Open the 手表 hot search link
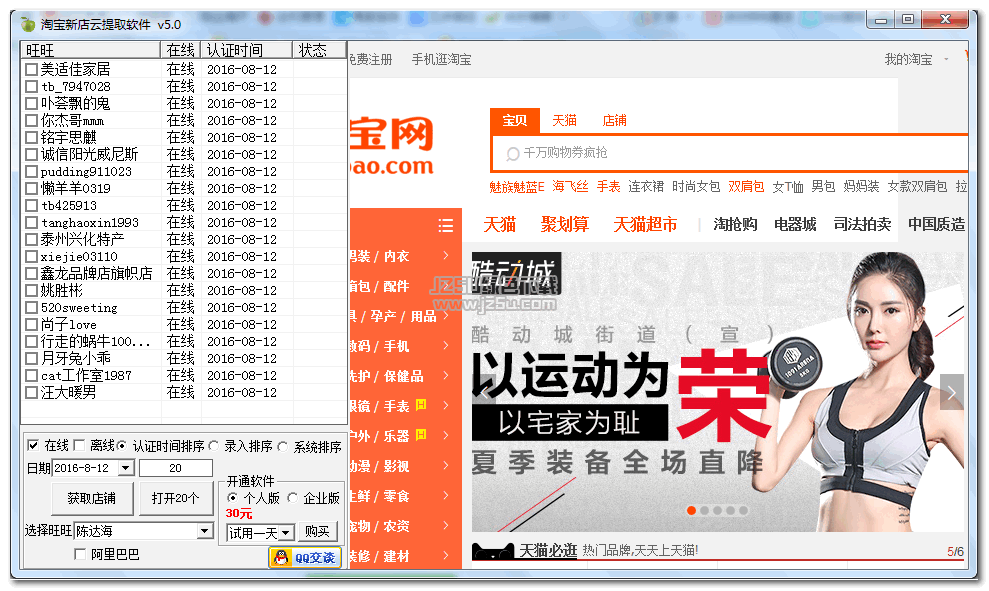 (x=609, y=187)
